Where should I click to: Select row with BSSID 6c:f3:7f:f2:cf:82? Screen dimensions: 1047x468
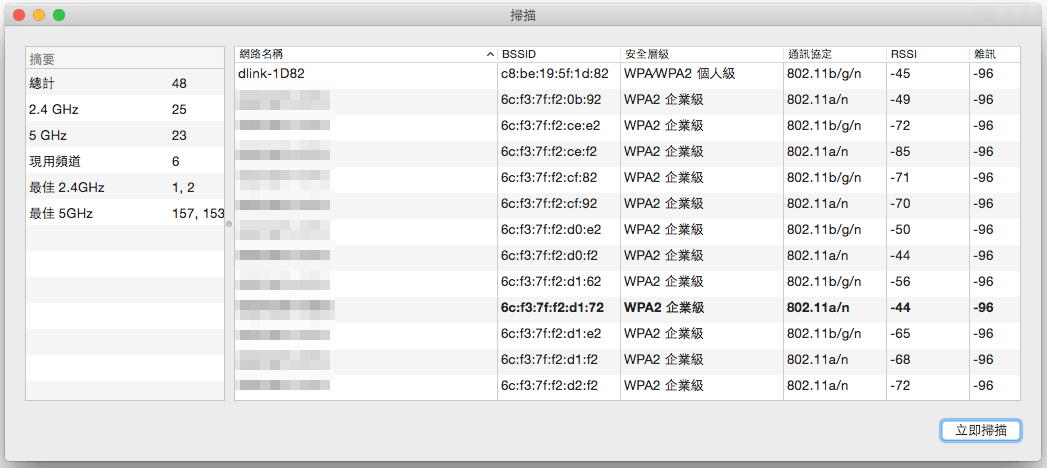(627, 178)
